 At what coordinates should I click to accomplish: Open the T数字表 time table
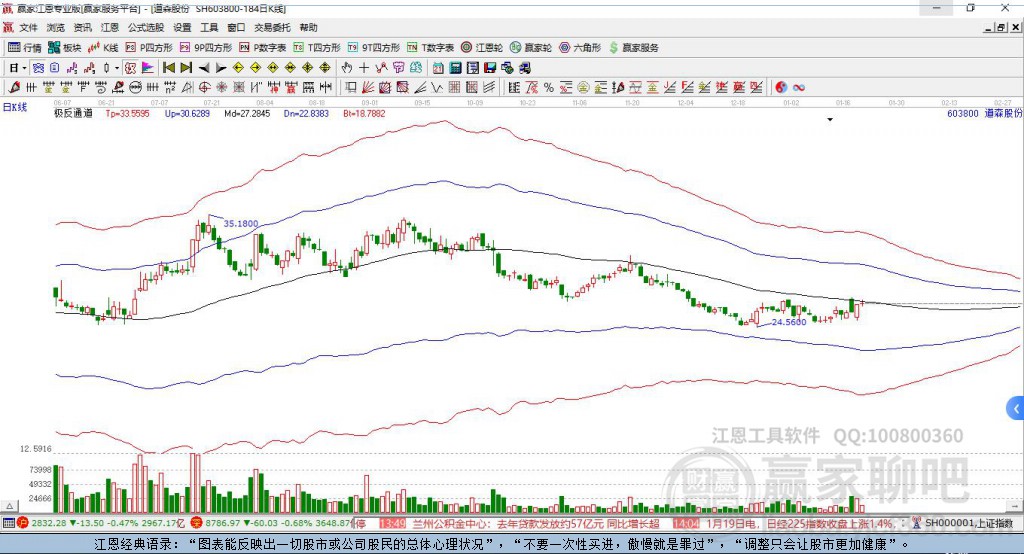coord(430,48)
